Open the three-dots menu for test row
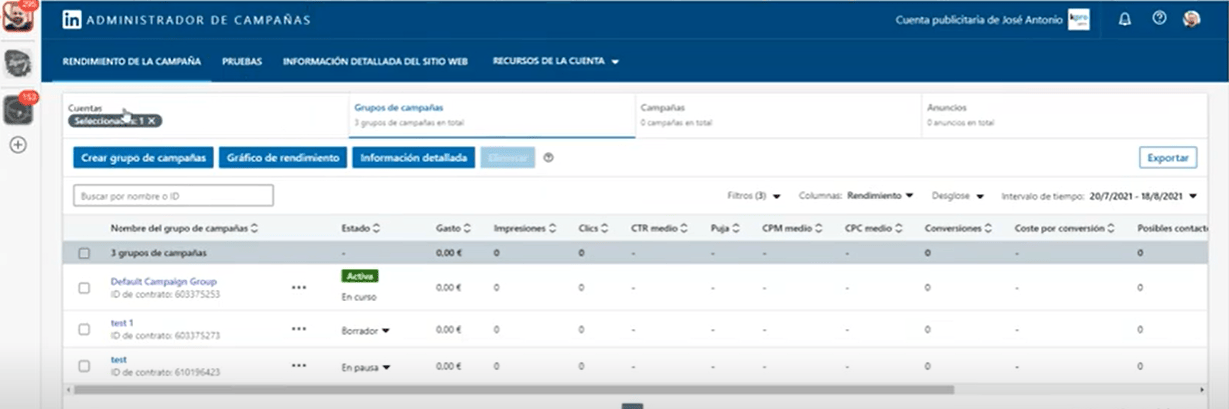Viewport: 1229px width, 409px height. (299, 365)
